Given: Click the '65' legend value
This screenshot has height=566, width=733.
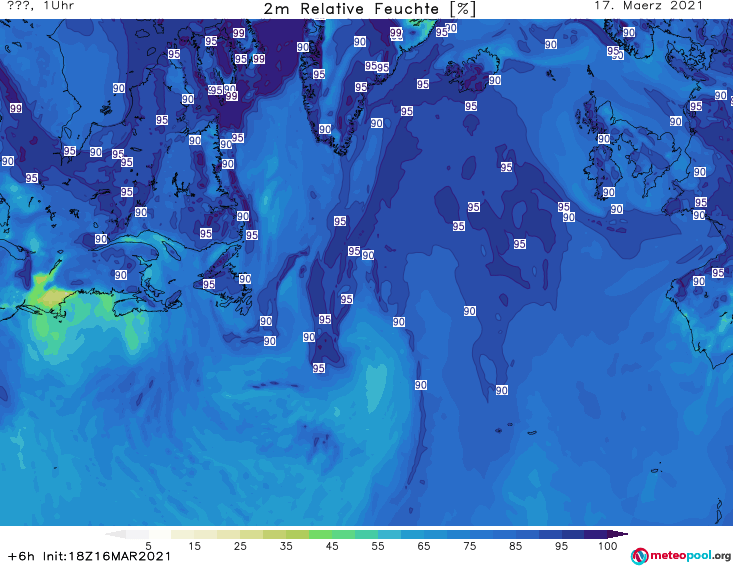Looking at the screenshot, I should pos(424,546).
